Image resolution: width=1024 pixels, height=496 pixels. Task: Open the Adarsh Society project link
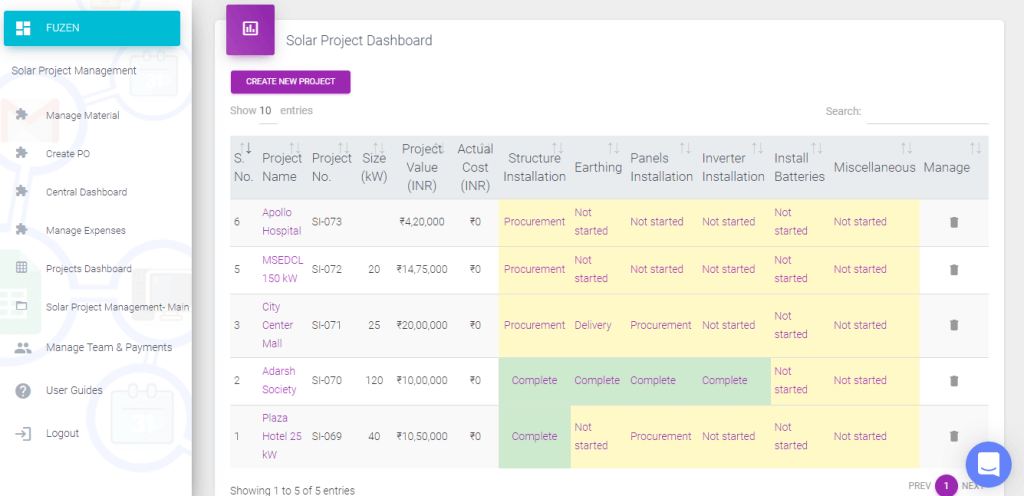(279, 380)
